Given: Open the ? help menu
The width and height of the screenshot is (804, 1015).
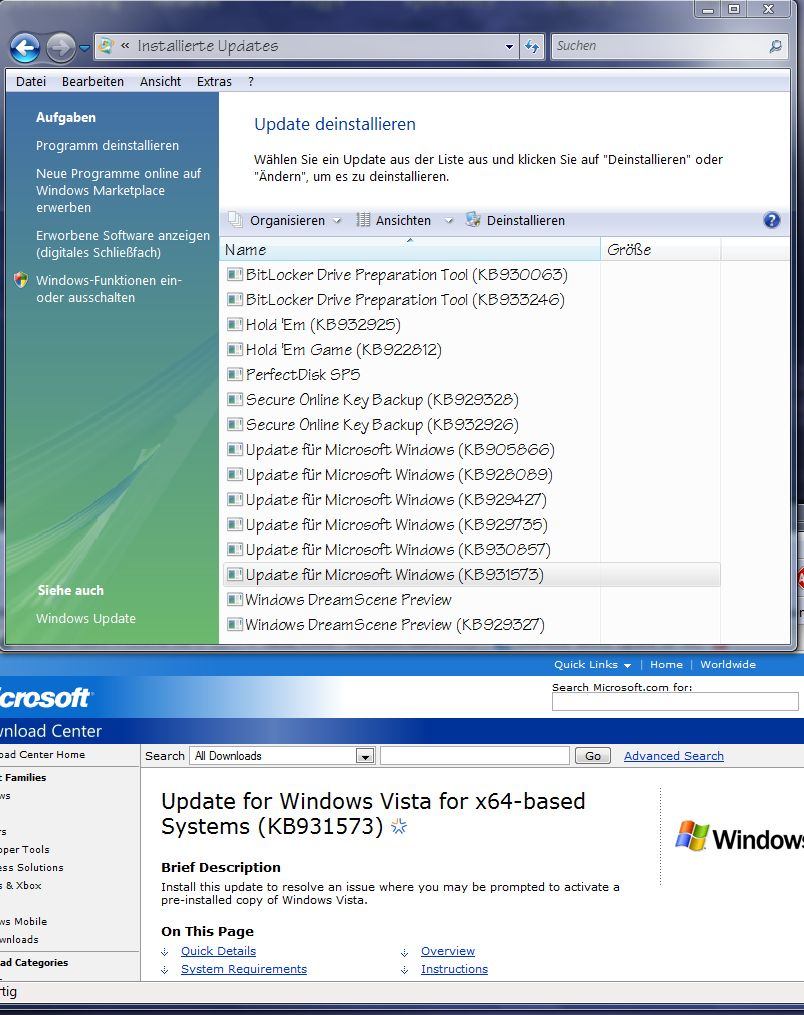Looking at the screenshot, I should pos(251,82).
